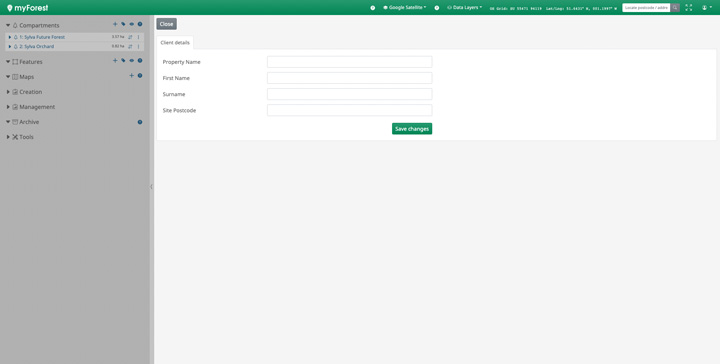
Task: Click the First Name field
Action: pyautogui.click(x=349, y=78)
